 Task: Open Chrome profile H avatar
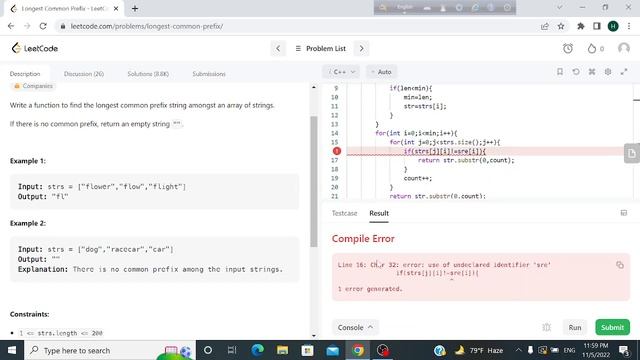click(613, 26)
